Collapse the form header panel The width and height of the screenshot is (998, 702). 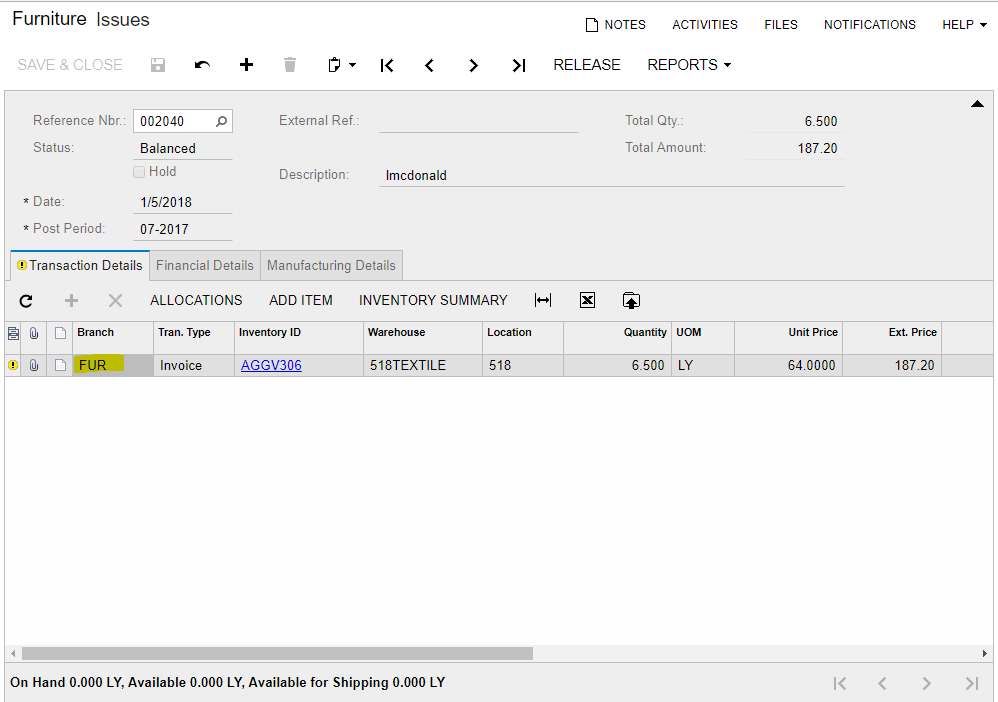click(x=977, y=105)
